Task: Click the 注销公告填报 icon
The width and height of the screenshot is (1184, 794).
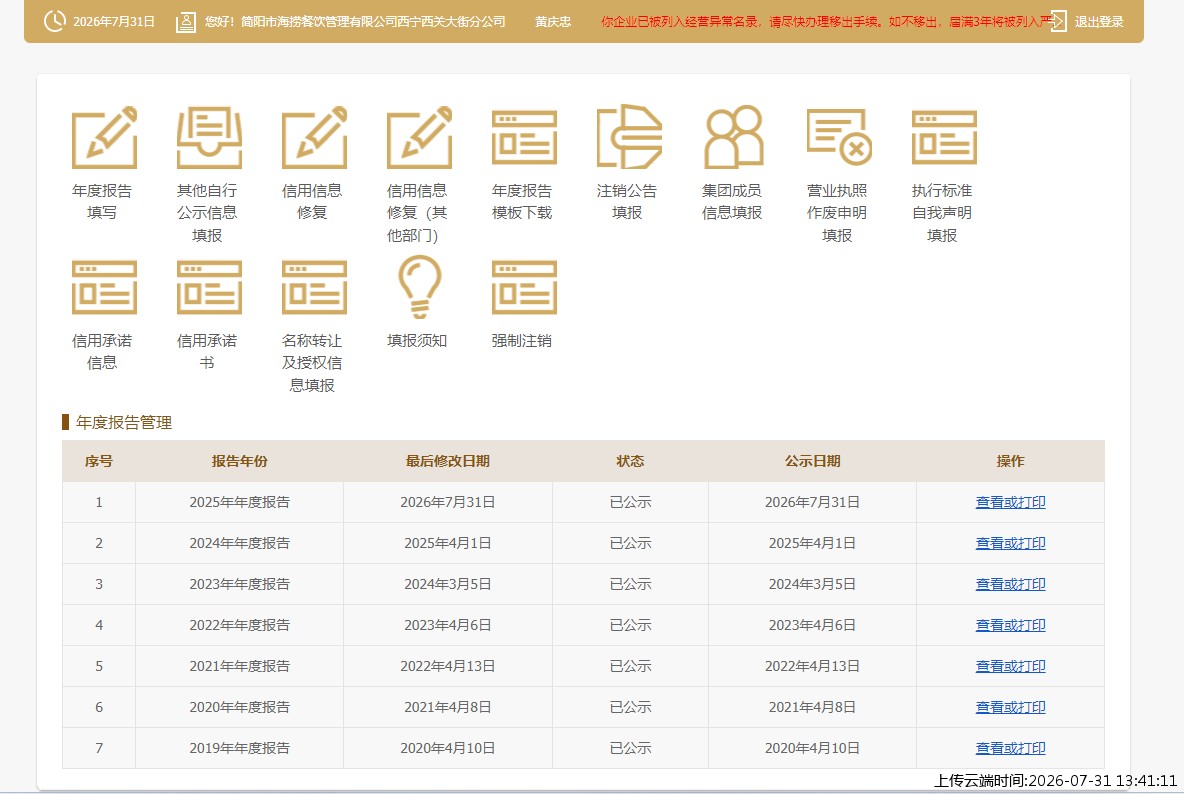Action: (629, 137)
